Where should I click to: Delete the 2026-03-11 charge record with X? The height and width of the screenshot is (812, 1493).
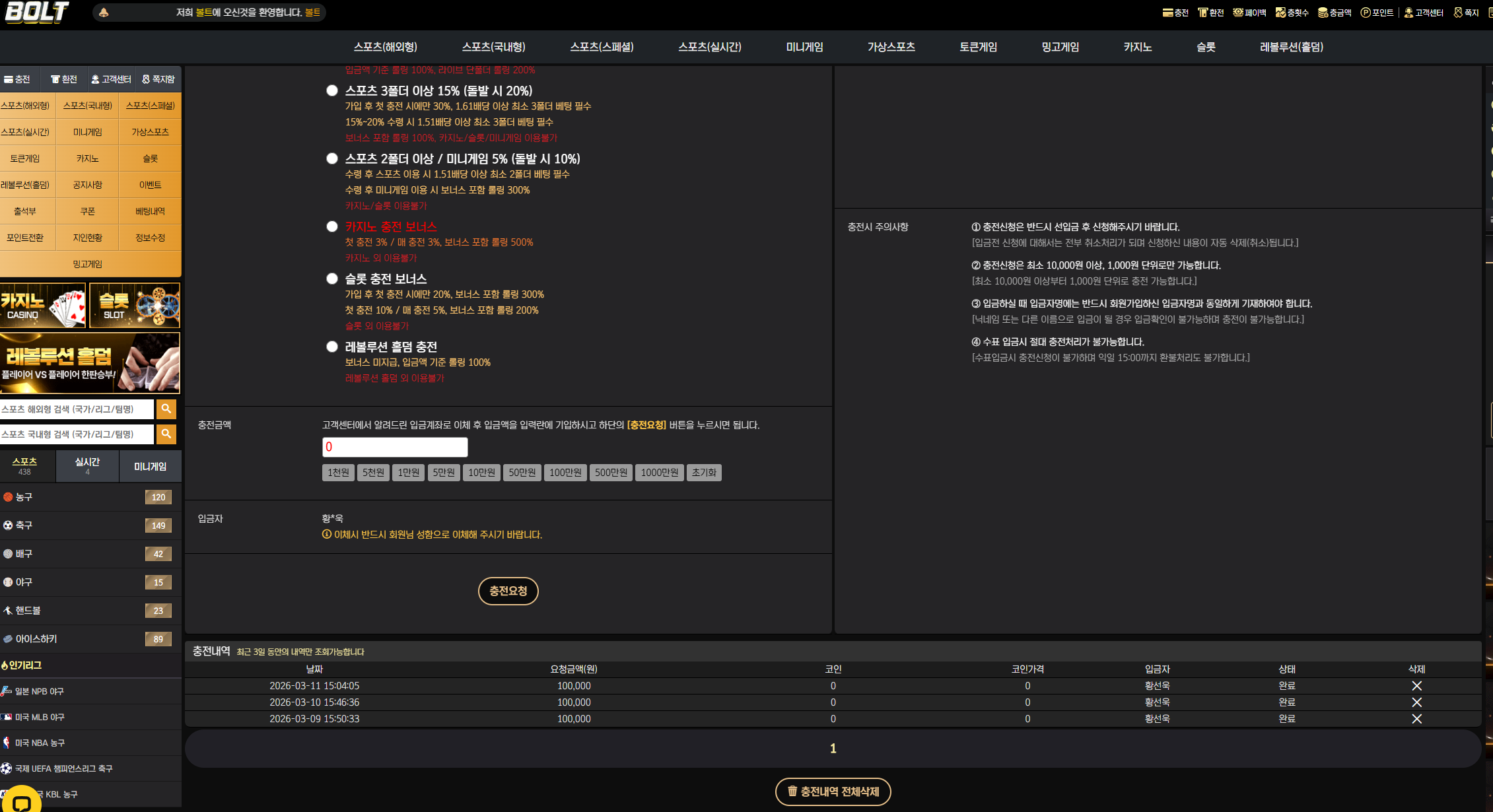(1416, 686)
